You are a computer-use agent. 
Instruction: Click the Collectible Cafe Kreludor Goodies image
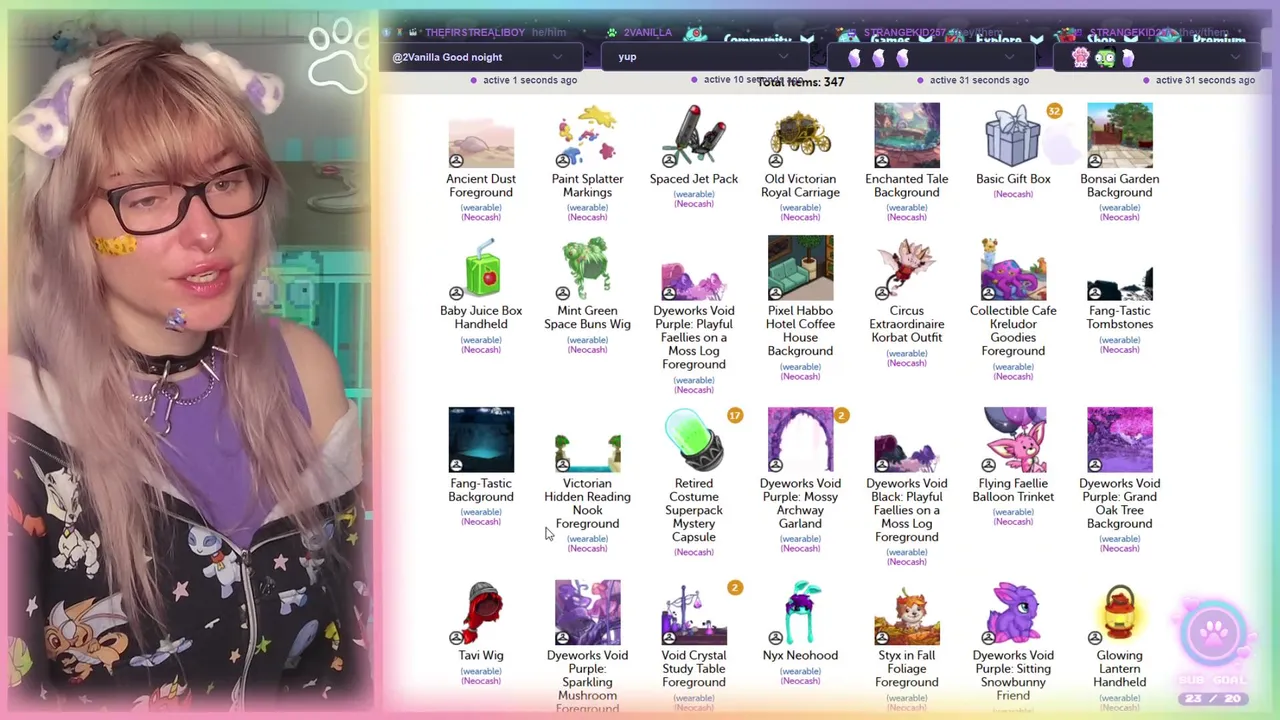(1013, 267)
